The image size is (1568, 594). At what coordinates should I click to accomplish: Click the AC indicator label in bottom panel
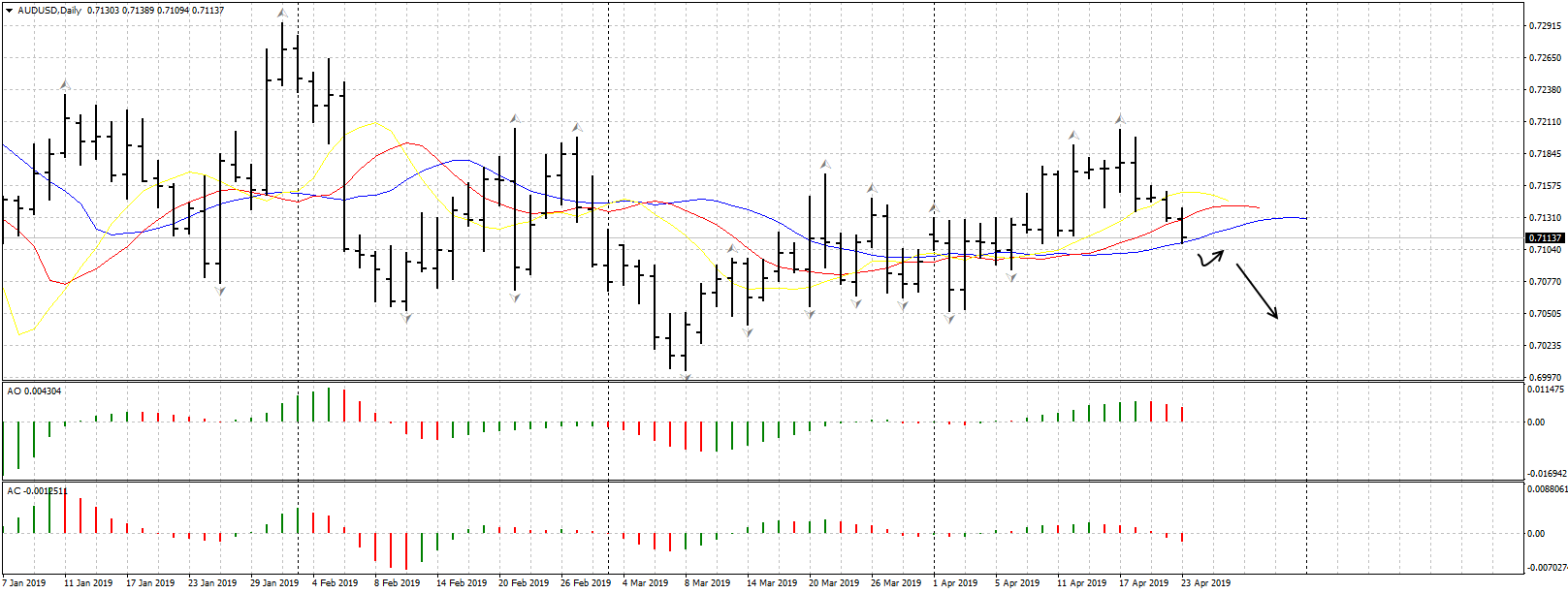point(36,491)
